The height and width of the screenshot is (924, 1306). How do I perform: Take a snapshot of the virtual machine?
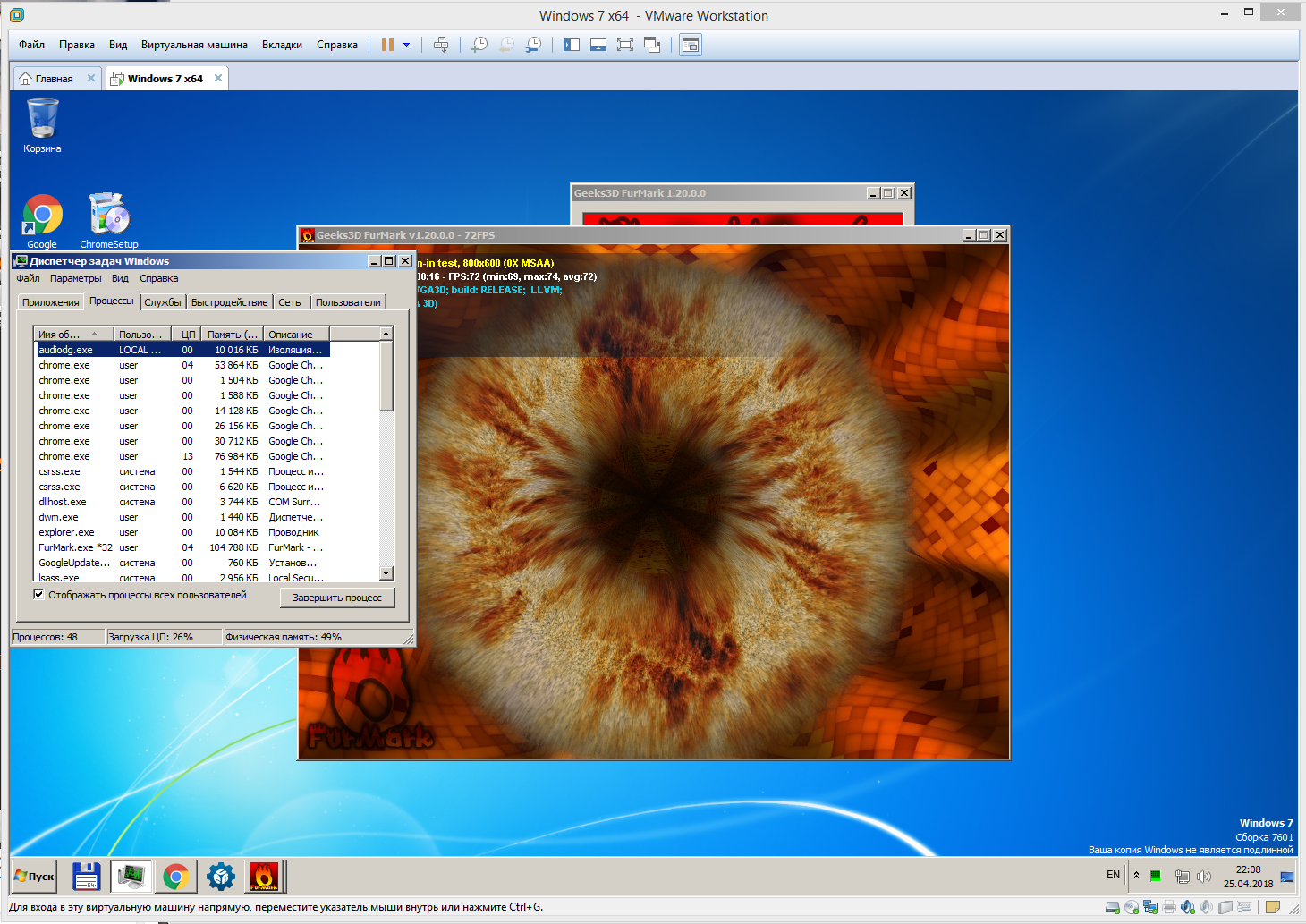coord(479,45)
